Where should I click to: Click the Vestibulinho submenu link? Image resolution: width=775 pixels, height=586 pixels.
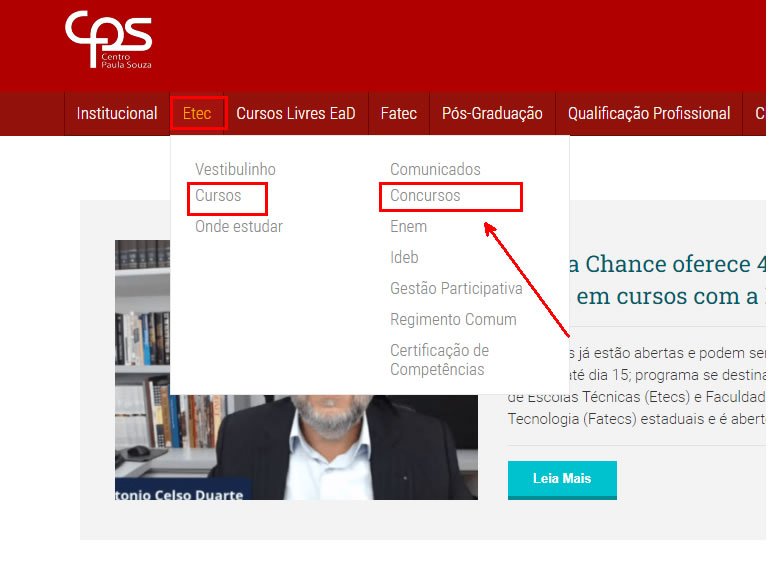pos(235,169)
